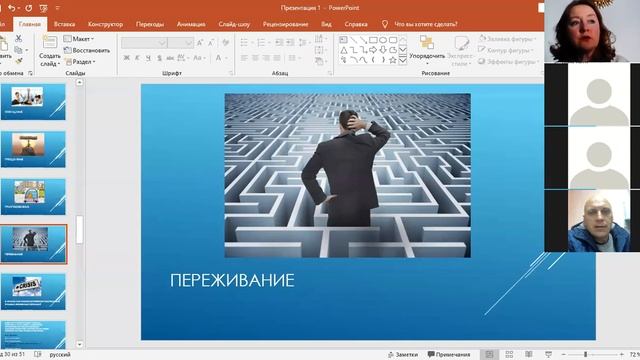Screen dimensions: 640x360
Task: Click the Что вы хотите сделать search box
Action: point(426,24)
